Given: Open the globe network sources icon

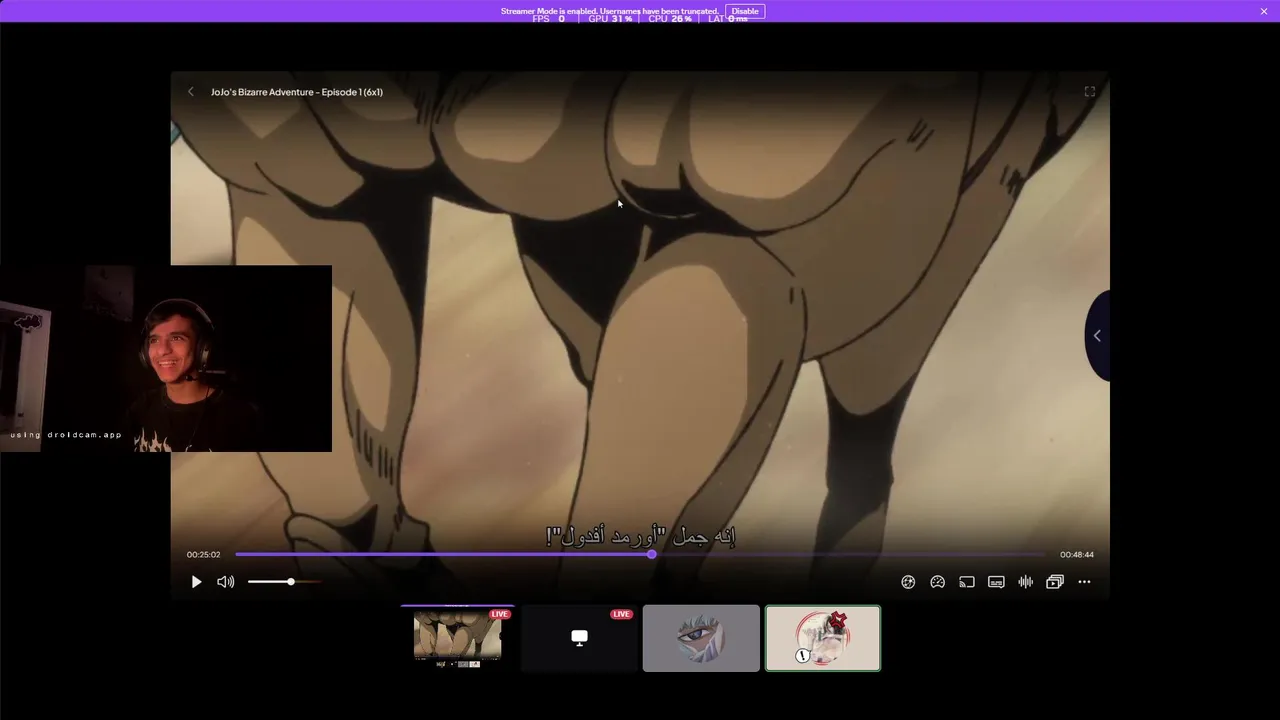Looking at the screenshot, I should tap(908, 582).
